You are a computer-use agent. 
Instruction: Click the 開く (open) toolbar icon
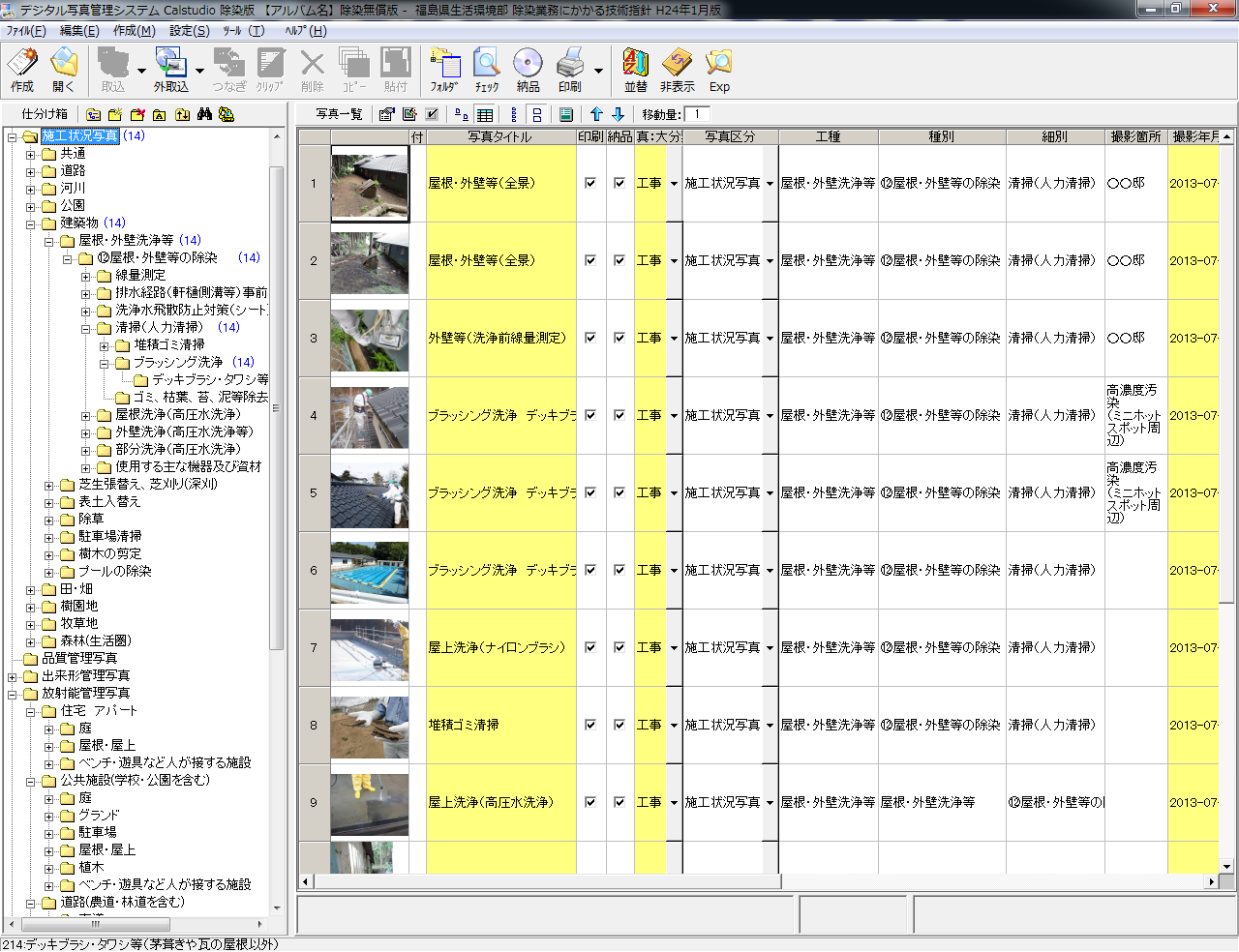(x=64, y=70)
